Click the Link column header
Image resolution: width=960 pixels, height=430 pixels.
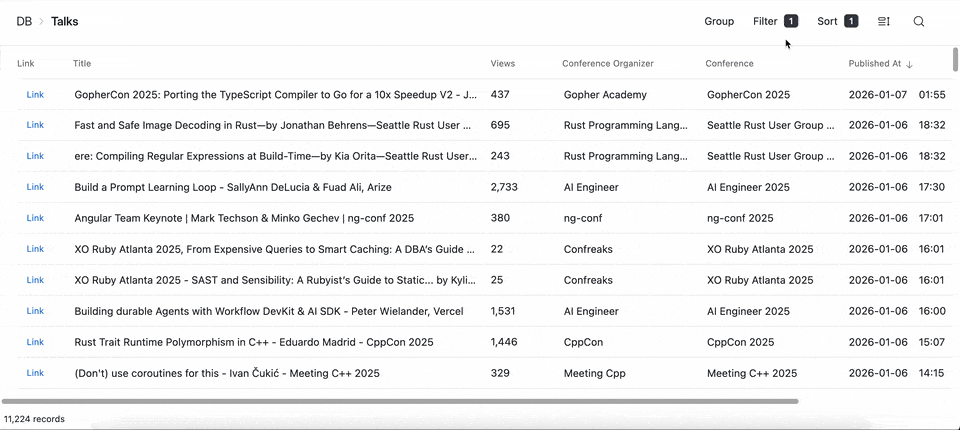[x=26, y=63]
